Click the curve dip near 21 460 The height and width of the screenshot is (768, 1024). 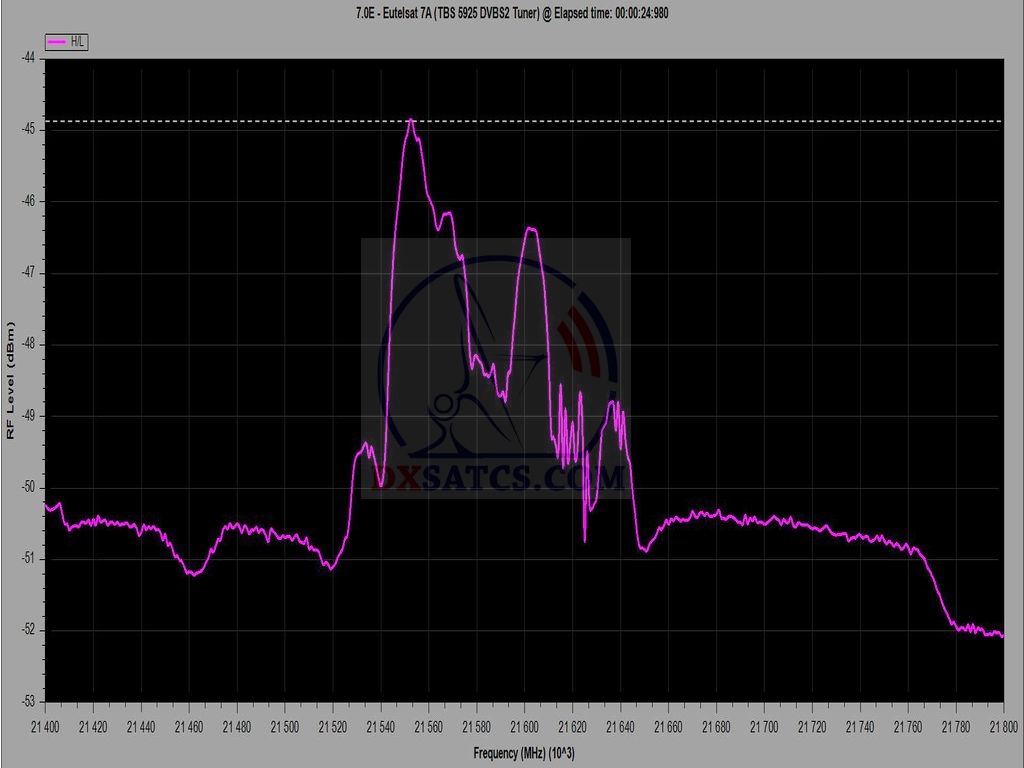click(193, 574)
